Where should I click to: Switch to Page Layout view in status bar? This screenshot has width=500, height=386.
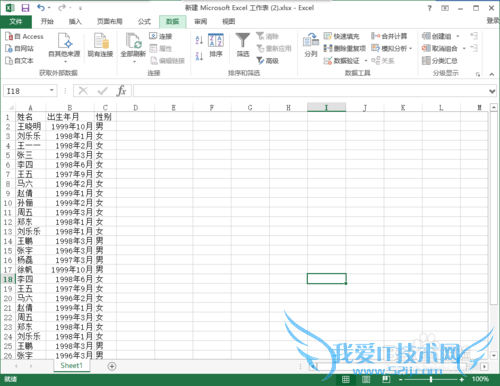[366, 379]
